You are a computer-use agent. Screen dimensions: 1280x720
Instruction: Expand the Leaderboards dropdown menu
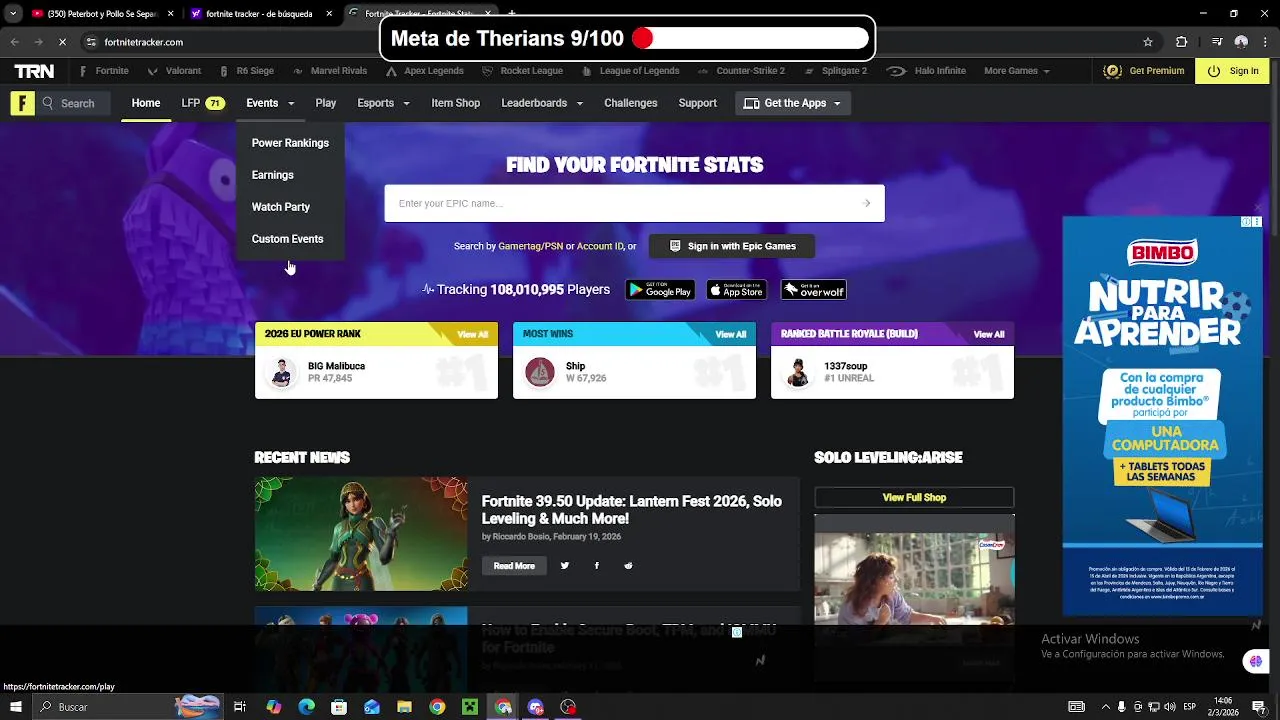[x=542, y=103]
